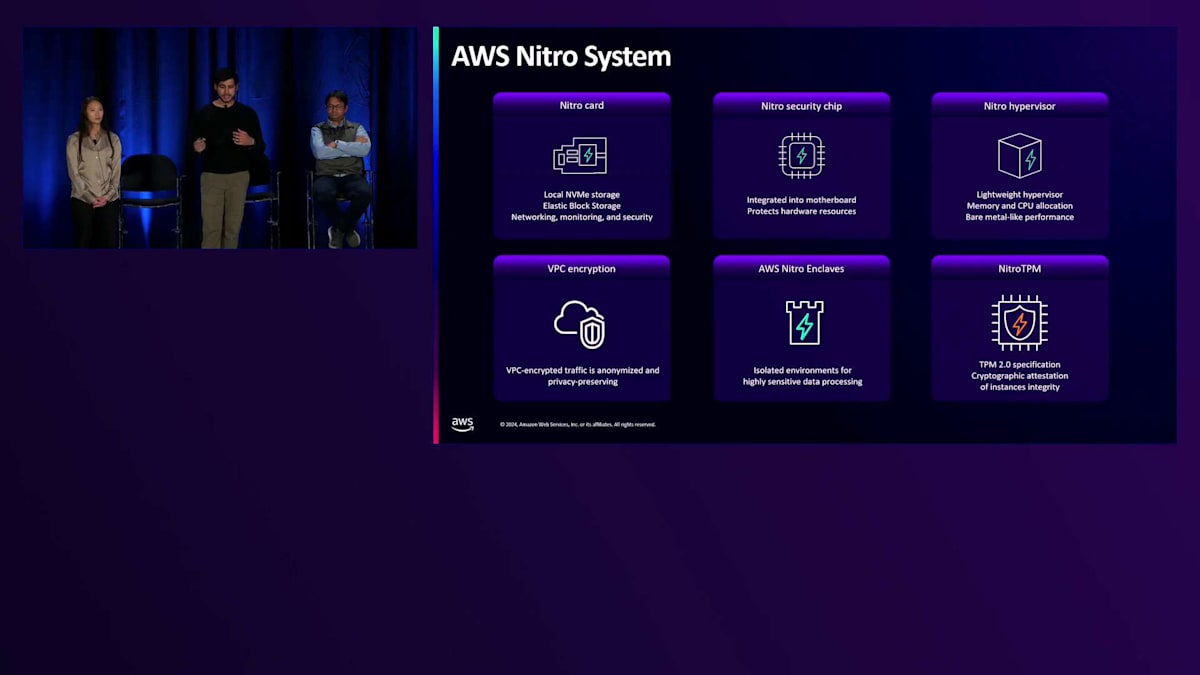1200x675 pixels.
Task: Click the text Memory and CPU allocation
Action: pos(1020,206)
